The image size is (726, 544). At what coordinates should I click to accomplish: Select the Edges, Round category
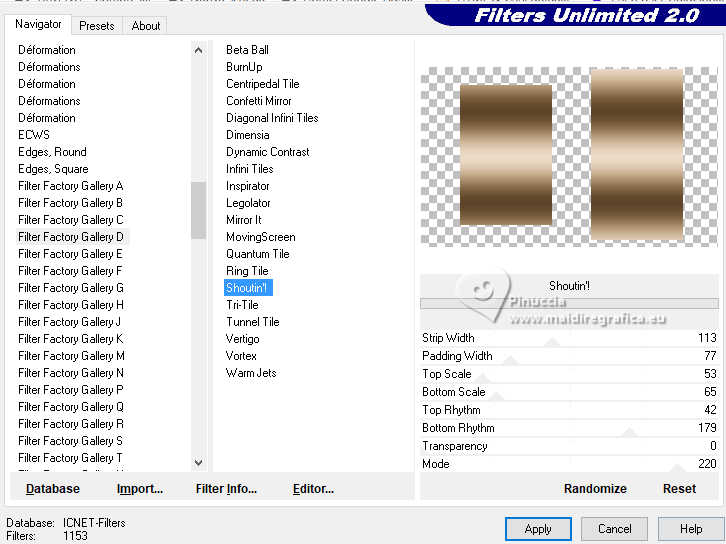[x=52, y=152]
